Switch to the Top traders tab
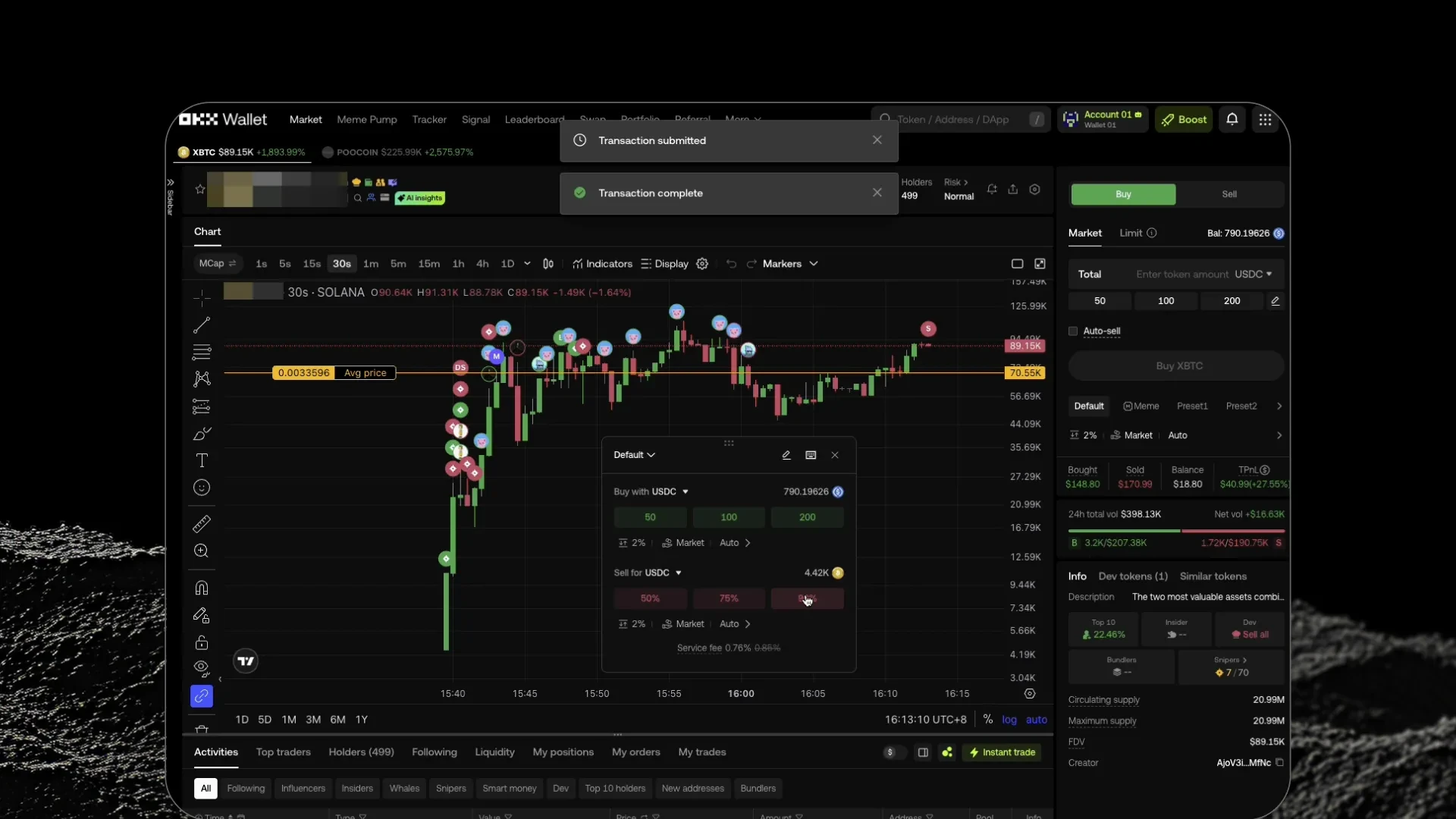The height and width of the screenshot is (819, 1456). 283,752
